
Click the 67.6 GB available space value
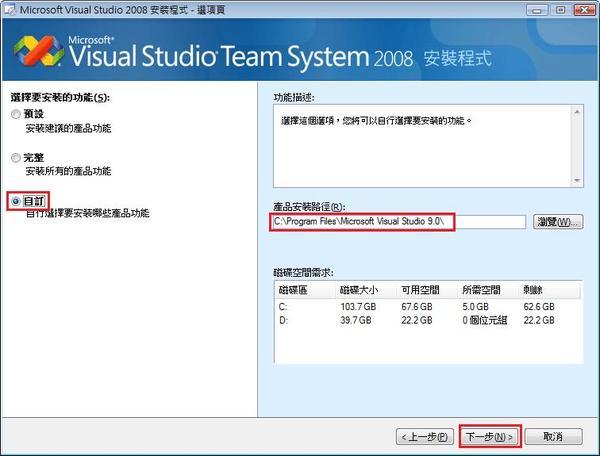point(417,307)
